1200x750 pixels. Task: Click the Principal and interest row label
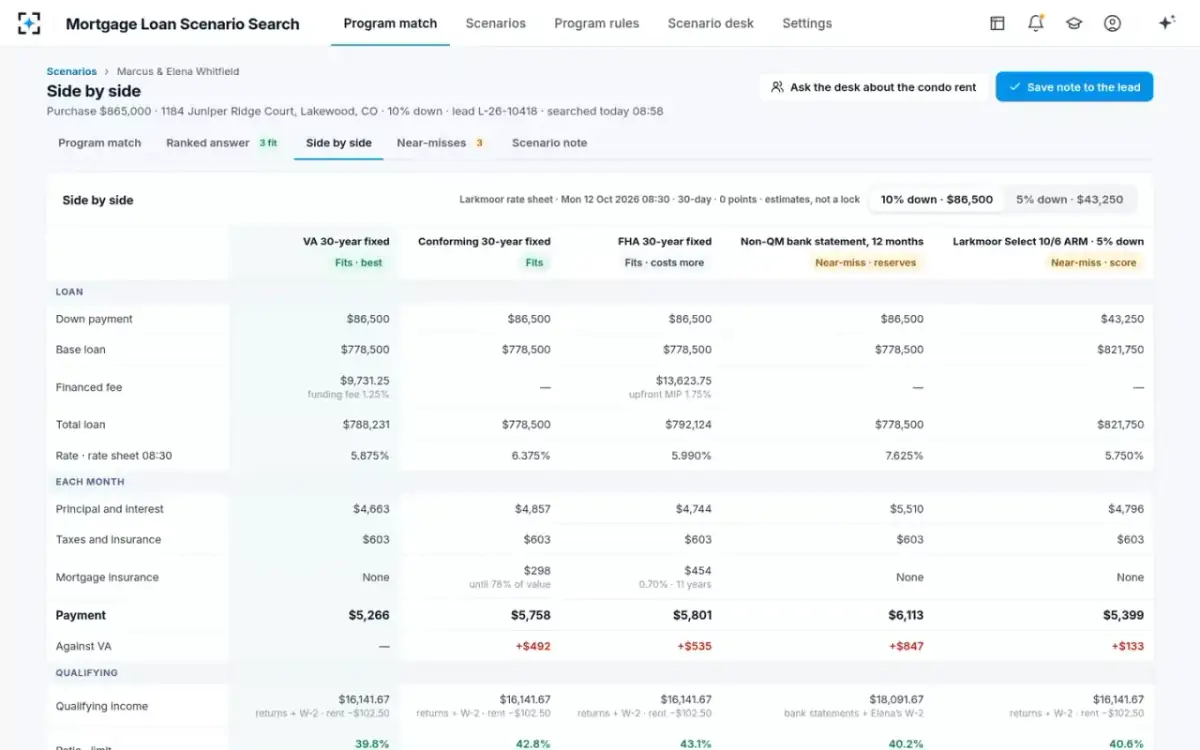pyautogui.click(x=110, y=509)
